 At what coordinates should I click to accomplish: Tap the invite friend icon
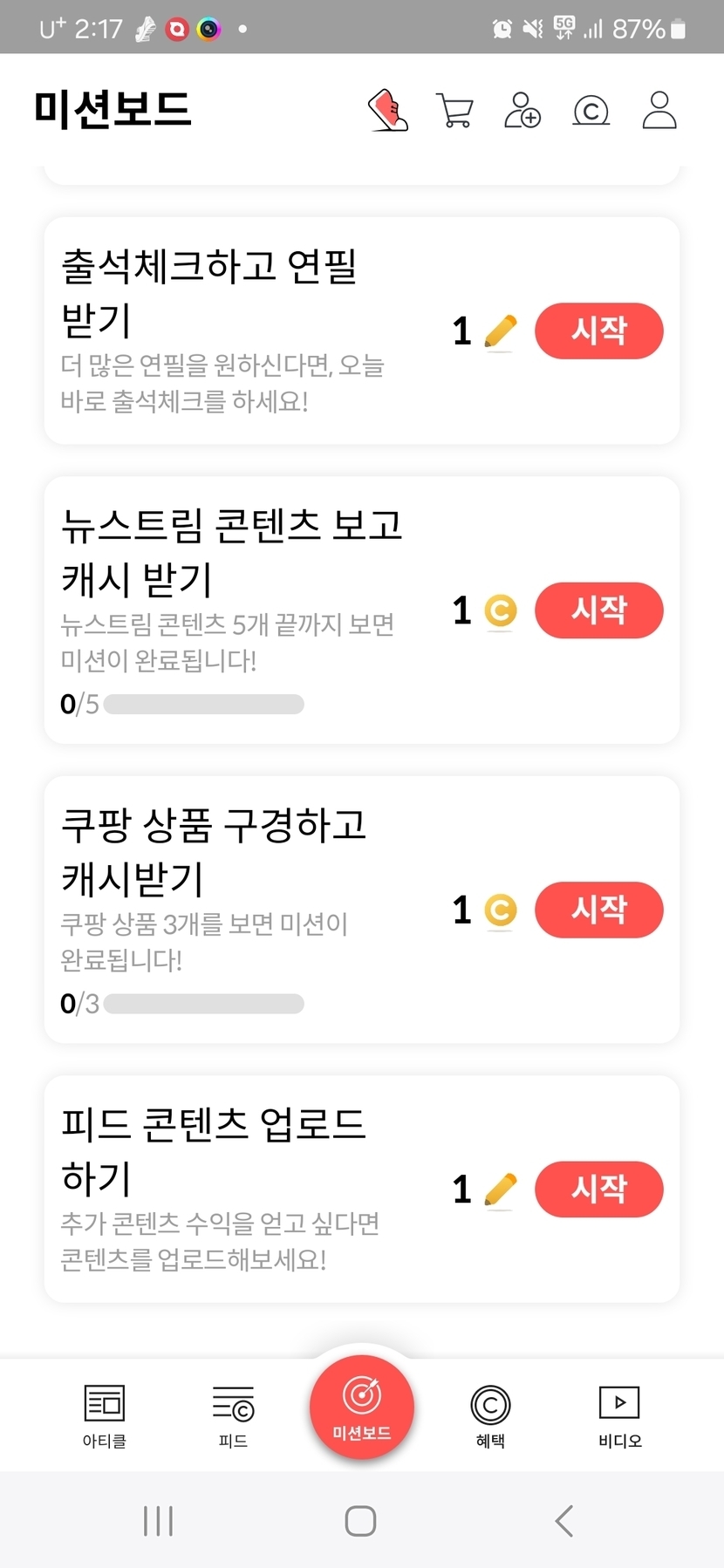click(x=523, y=111)
